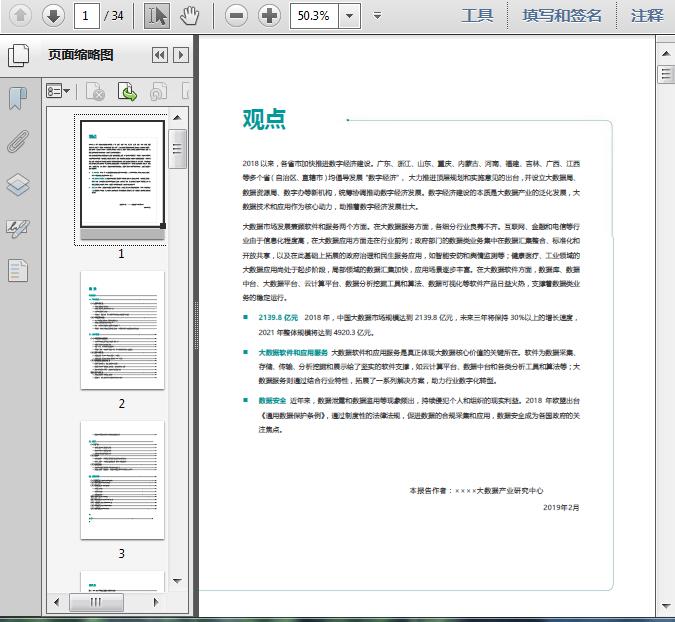This screenshot has width=675, height=622.
Task: Click thumbnail panel left scroll arrow
Action: tap(56, 602)
